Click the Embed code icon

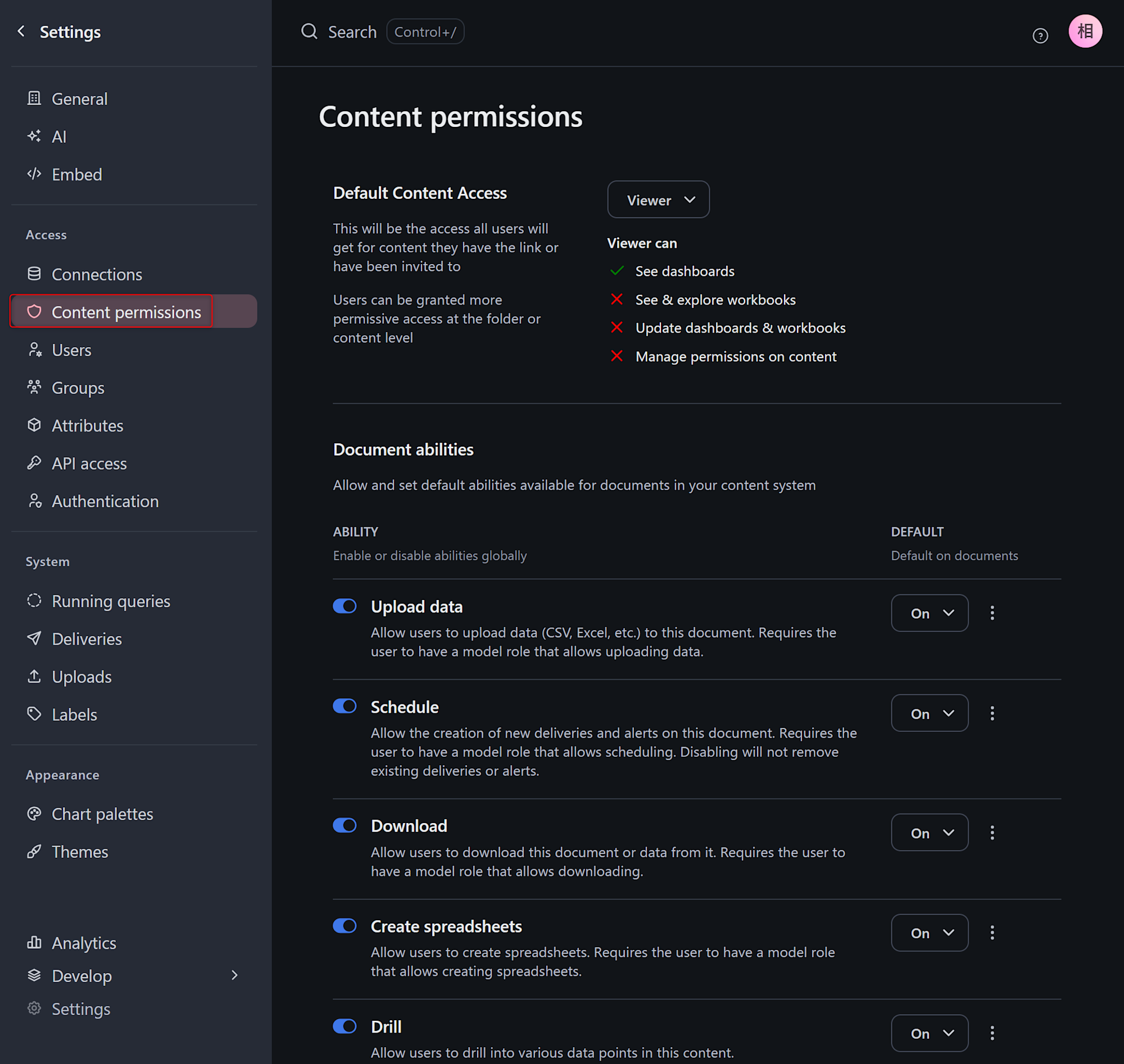(34, 174)
